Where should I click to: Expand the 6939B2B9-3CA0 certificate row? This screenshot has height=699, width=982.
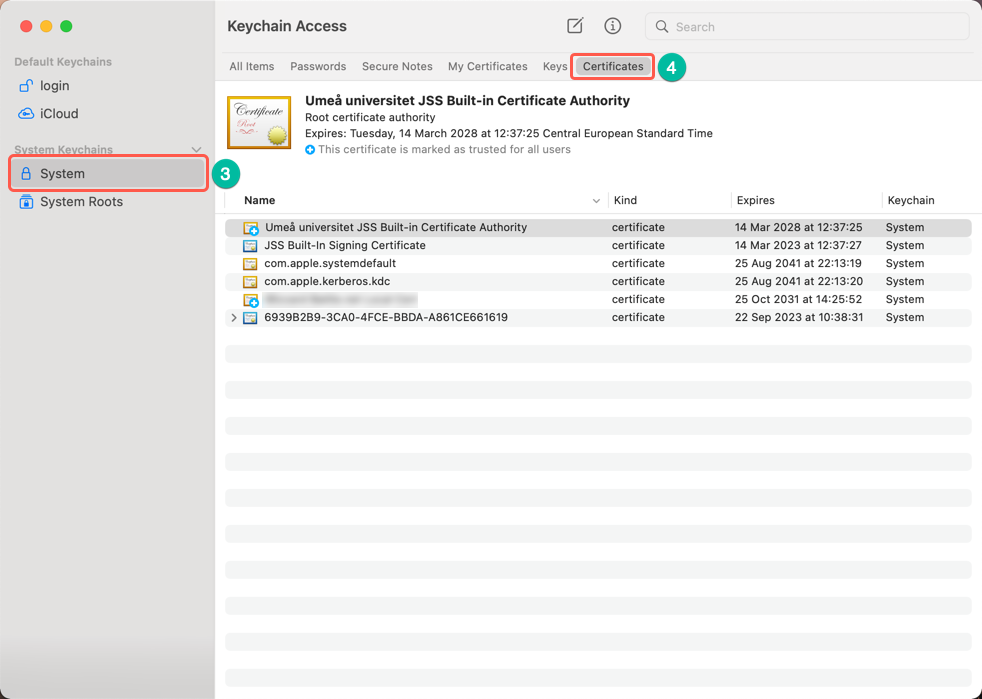pos(234,318)
